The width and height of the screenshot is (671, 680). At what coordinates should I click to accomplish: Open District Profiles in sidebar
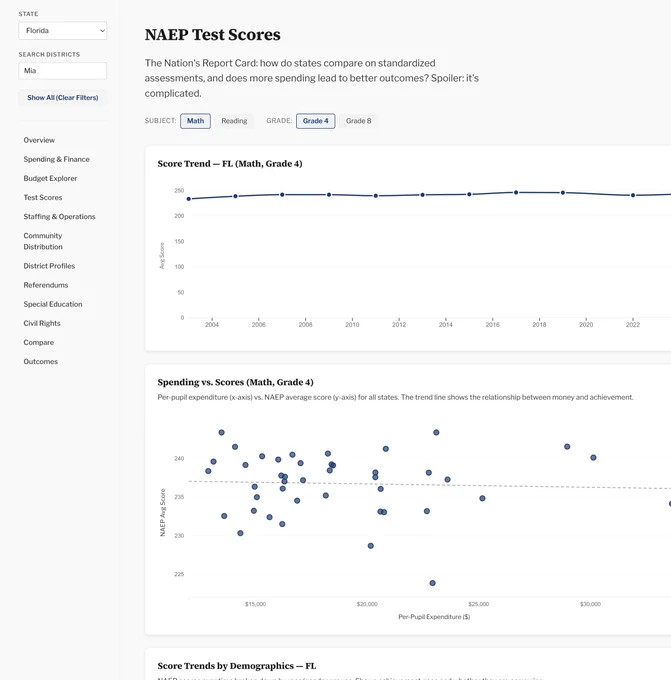(x=49, y=266)
